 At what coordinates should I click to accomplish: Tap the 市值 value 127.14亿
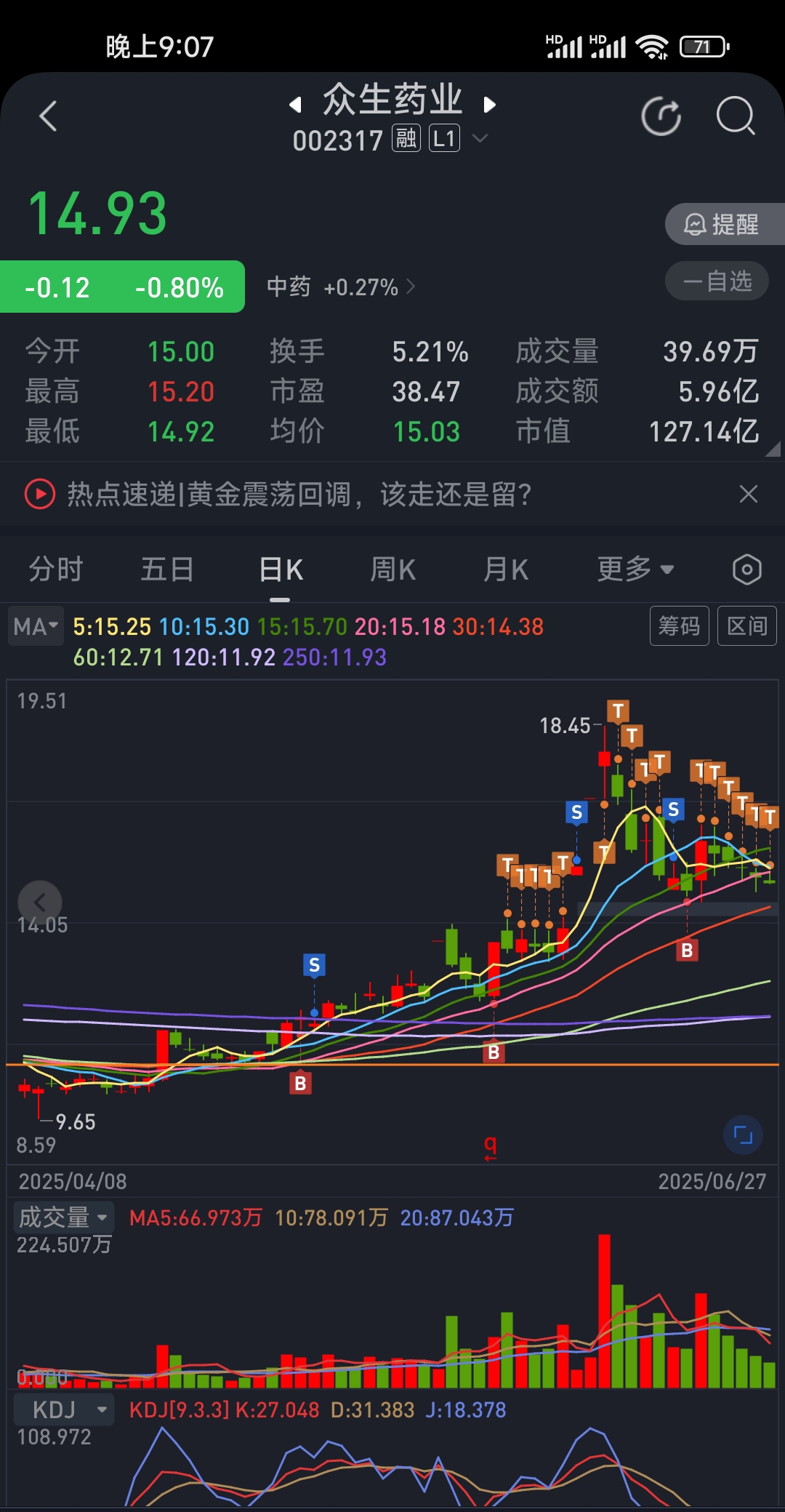[x=704, y=431]
